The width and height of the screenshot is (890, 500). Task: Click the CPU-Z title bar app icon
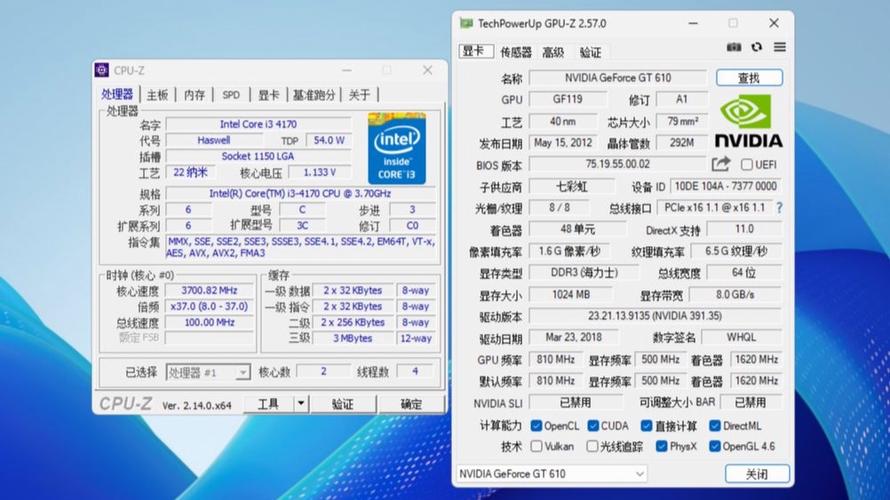click(102, 70)
